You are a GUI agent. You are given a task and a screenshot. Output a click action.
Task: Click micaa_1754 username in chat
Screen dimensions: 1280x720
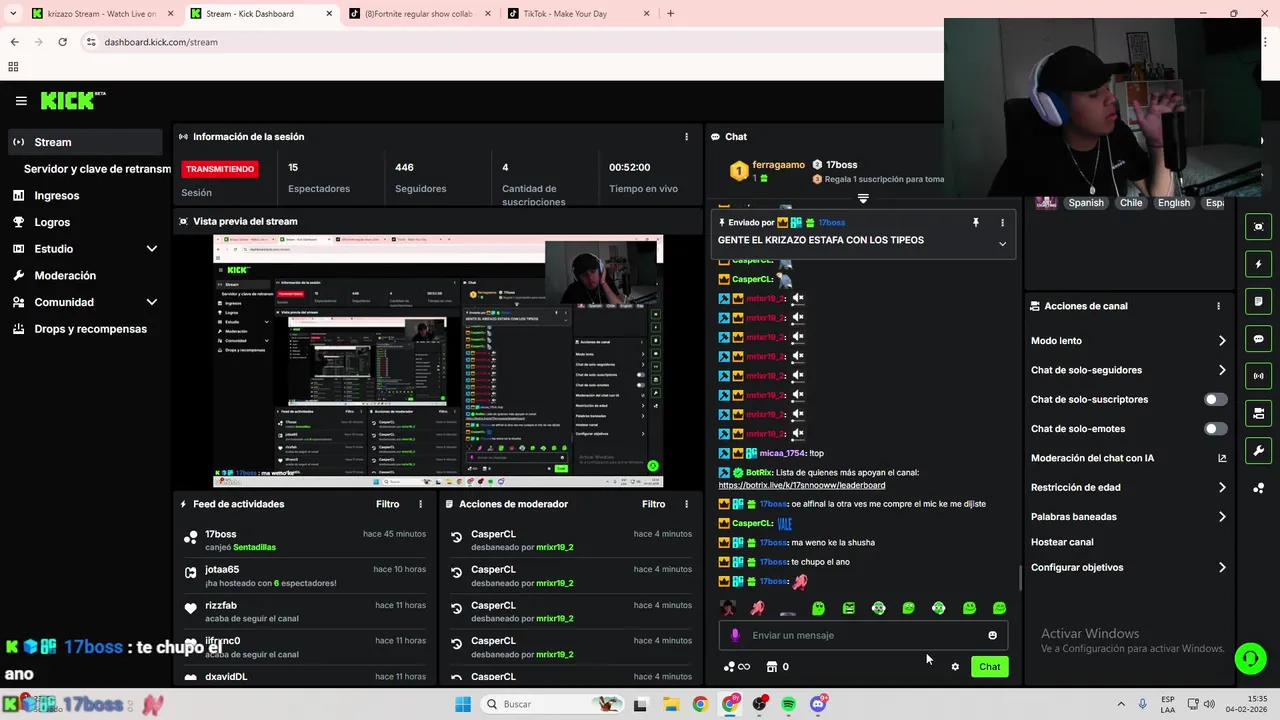782,453
